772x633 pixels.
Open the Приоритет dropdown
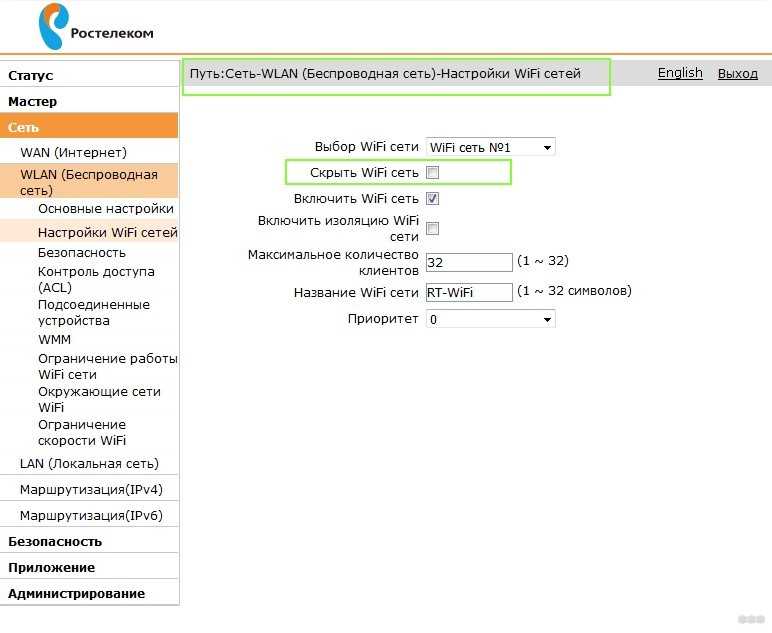(490, 319)
